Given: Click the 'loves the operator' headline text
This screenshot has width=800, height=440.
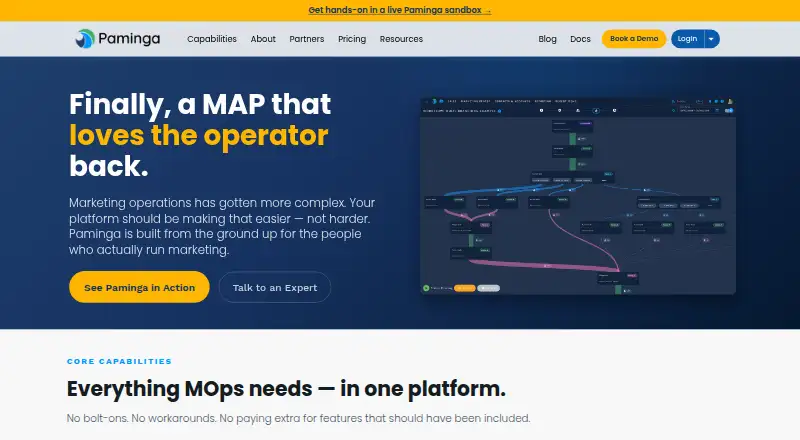Looking at the screenshot, I should pyautogui.click(x=198, y=135).
